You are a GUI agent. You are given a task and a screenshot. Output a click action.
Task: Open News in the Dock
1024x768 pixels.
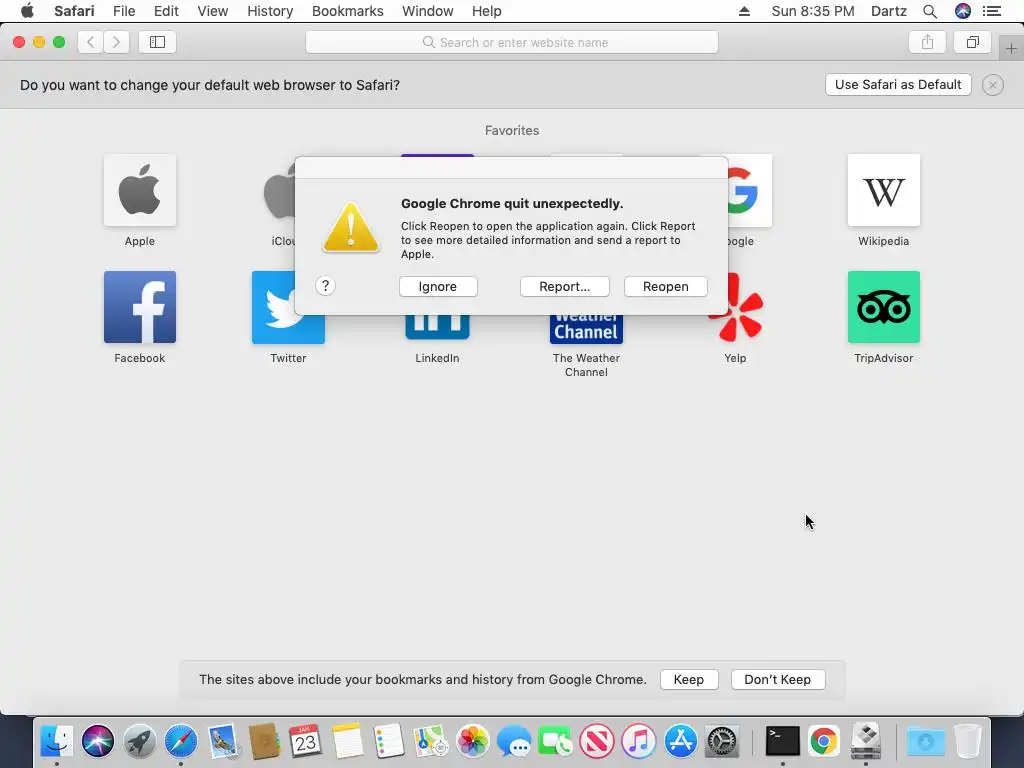[597, 741]
